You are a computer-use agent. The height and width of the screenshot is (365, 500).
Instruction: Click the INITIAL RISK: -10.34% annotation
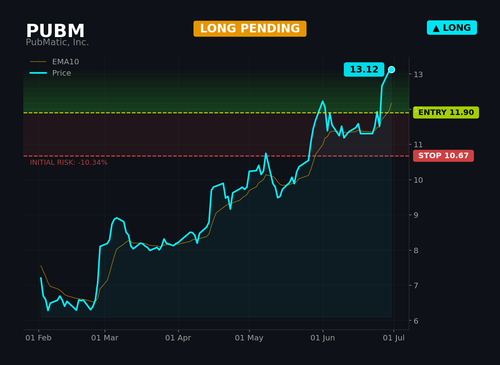69,163
